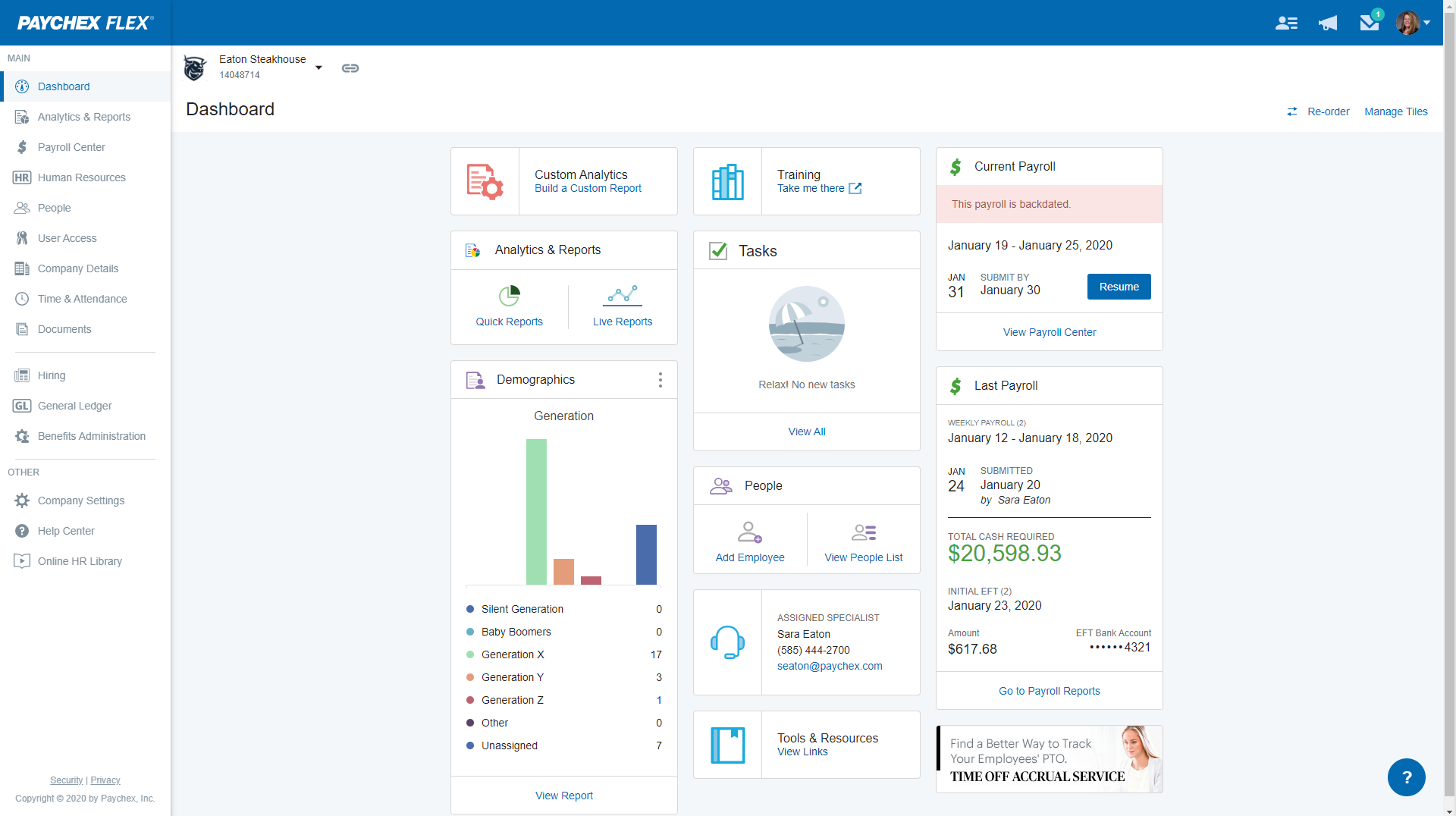This screenshot has width=1456, height=816.
Task: Copy company link using the link icon
Action: 350,68
